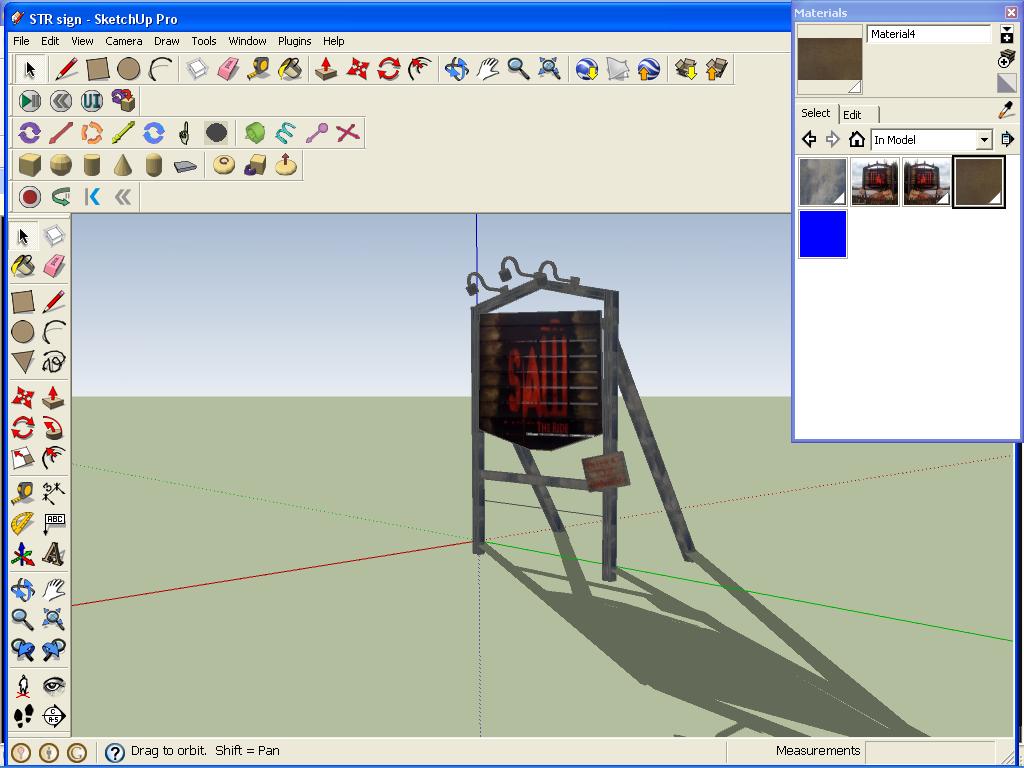Go to the Previous camera view

pyautogui.click(x=23, y=648)
